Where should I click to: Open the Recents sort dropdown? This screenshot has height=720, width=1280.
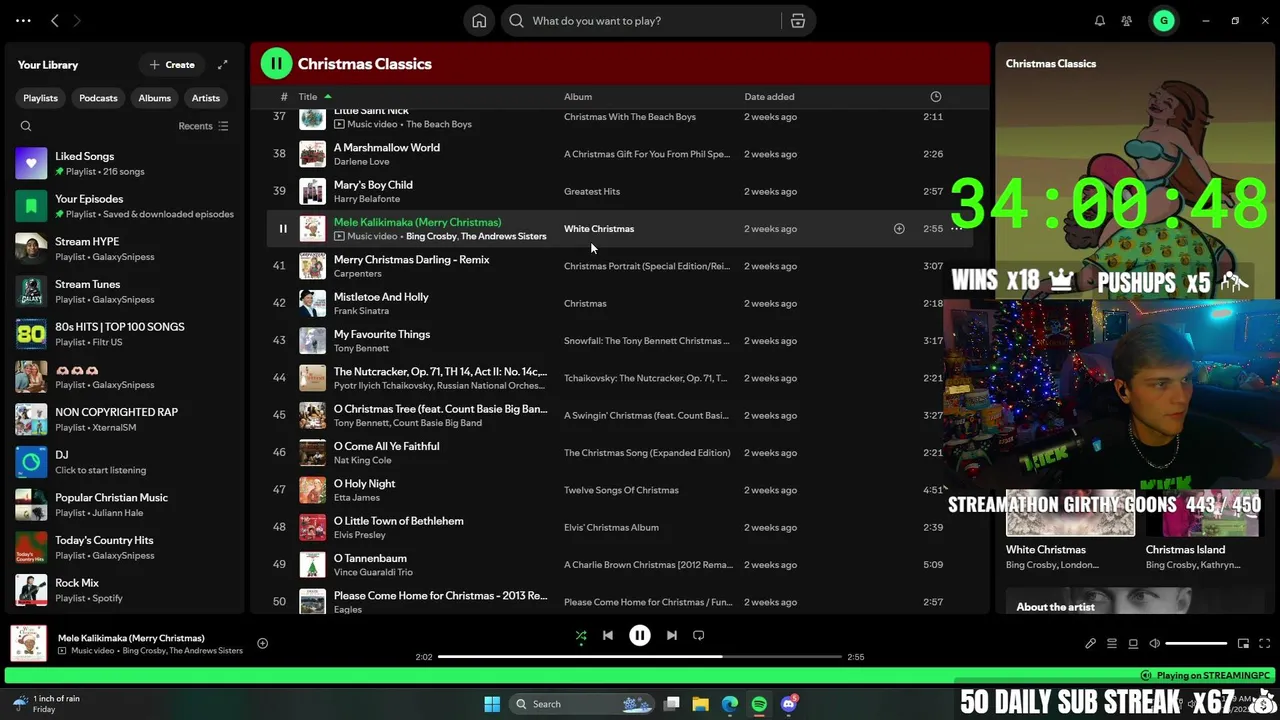[x=203, y=126]
